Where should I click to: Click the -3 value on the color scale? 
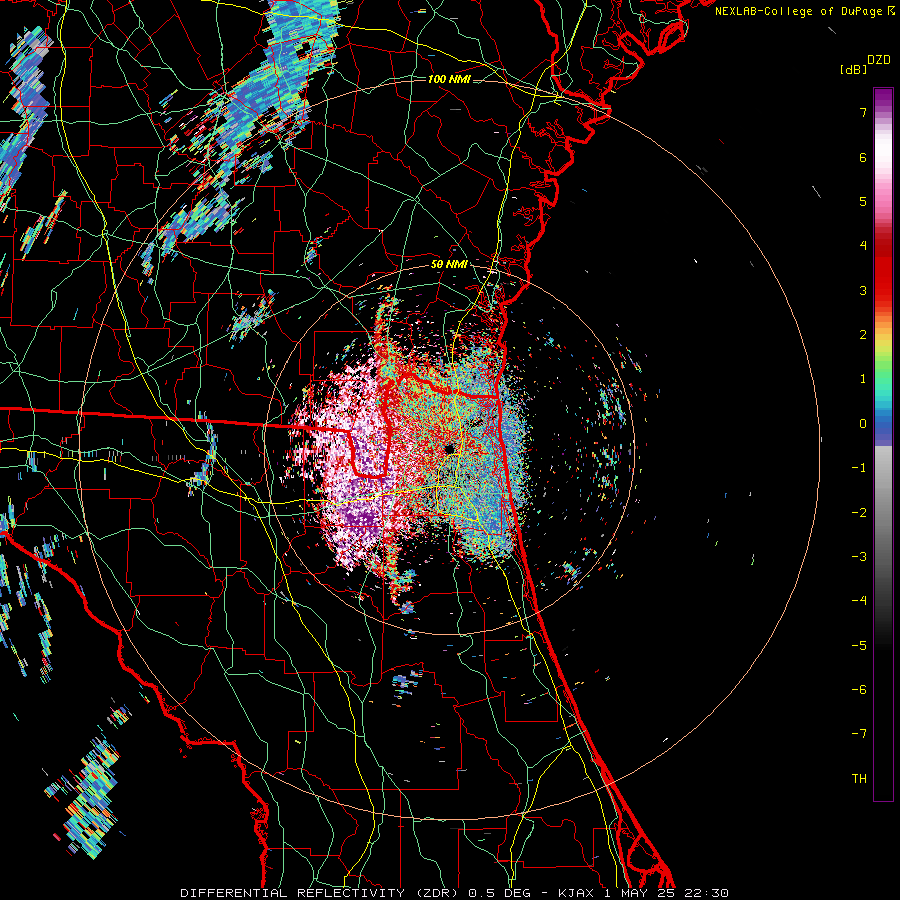(x=859, y=557)
